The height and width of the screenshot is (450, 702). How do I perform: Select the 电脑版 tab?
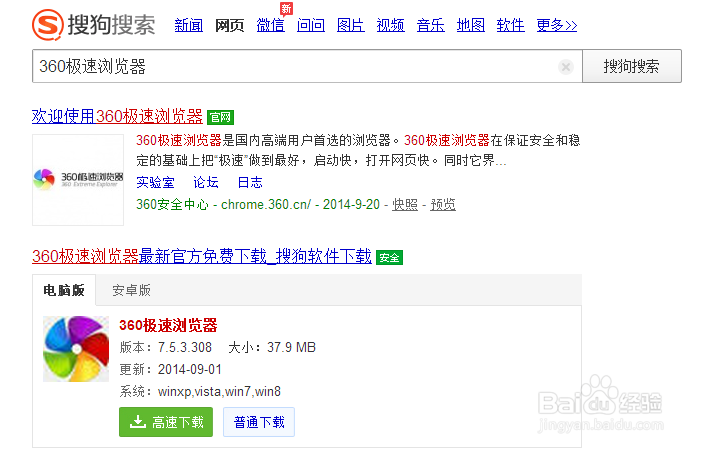coord(64,290)
